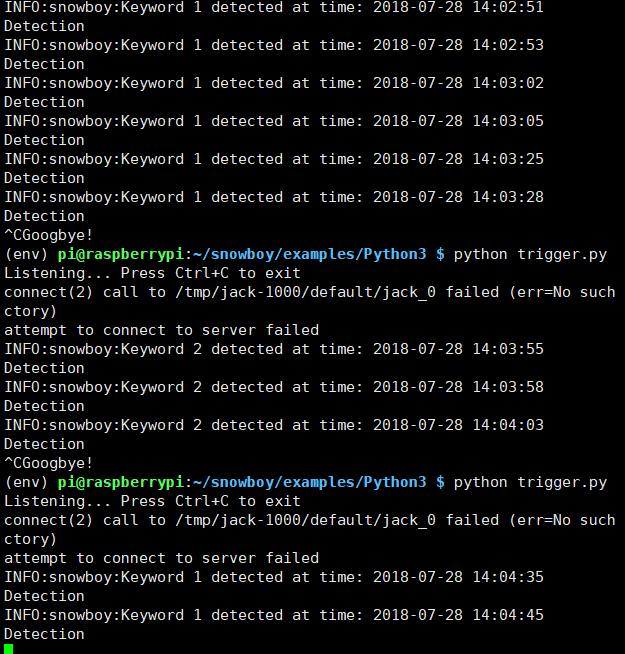This screenshot has height=654, width=625.
Task: Select the log line timestamped 14:03:25
Action: tap(274, 159)
